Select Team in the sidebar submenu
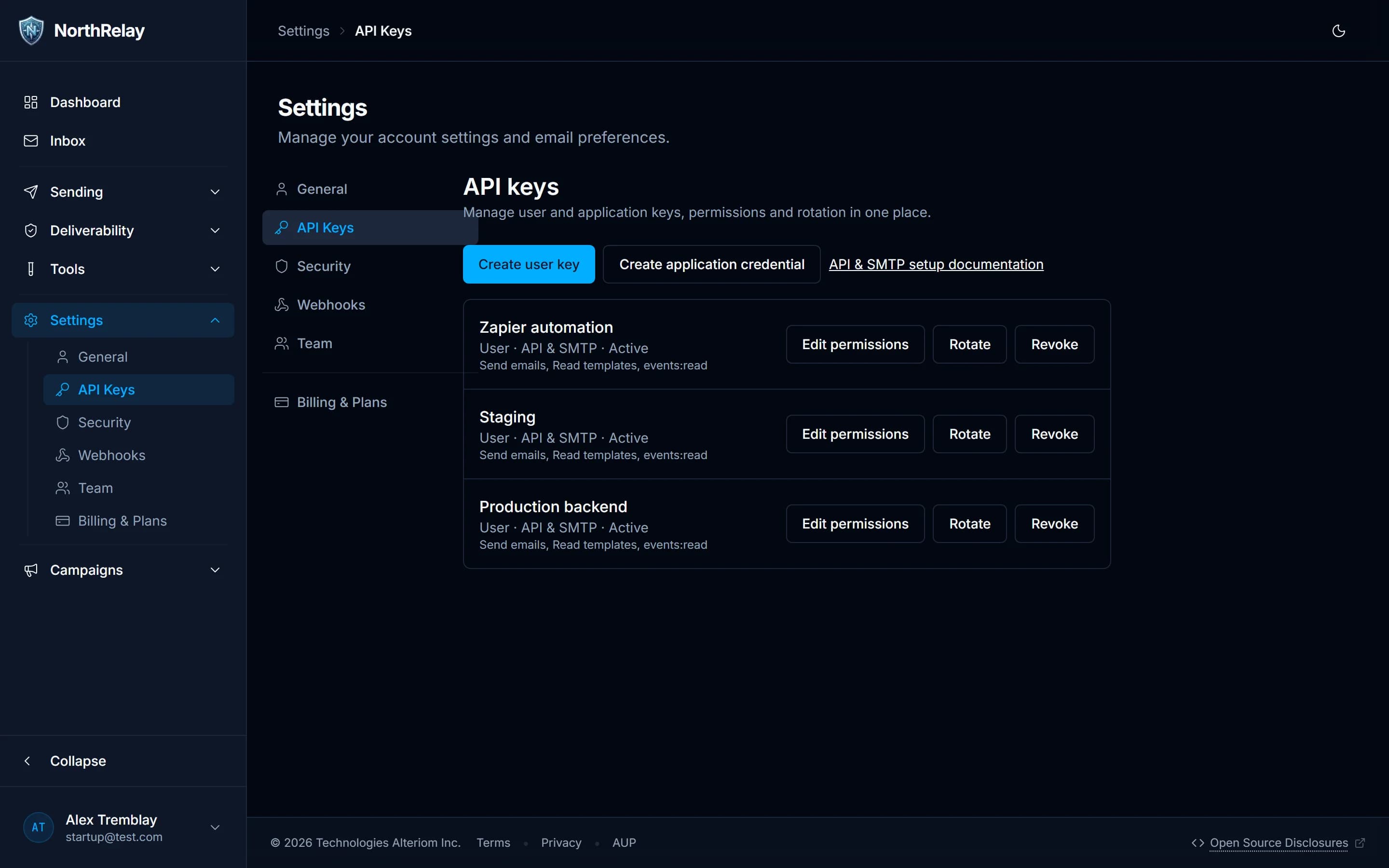Viewport: 1389px width, 868px height. pos(139,488)
